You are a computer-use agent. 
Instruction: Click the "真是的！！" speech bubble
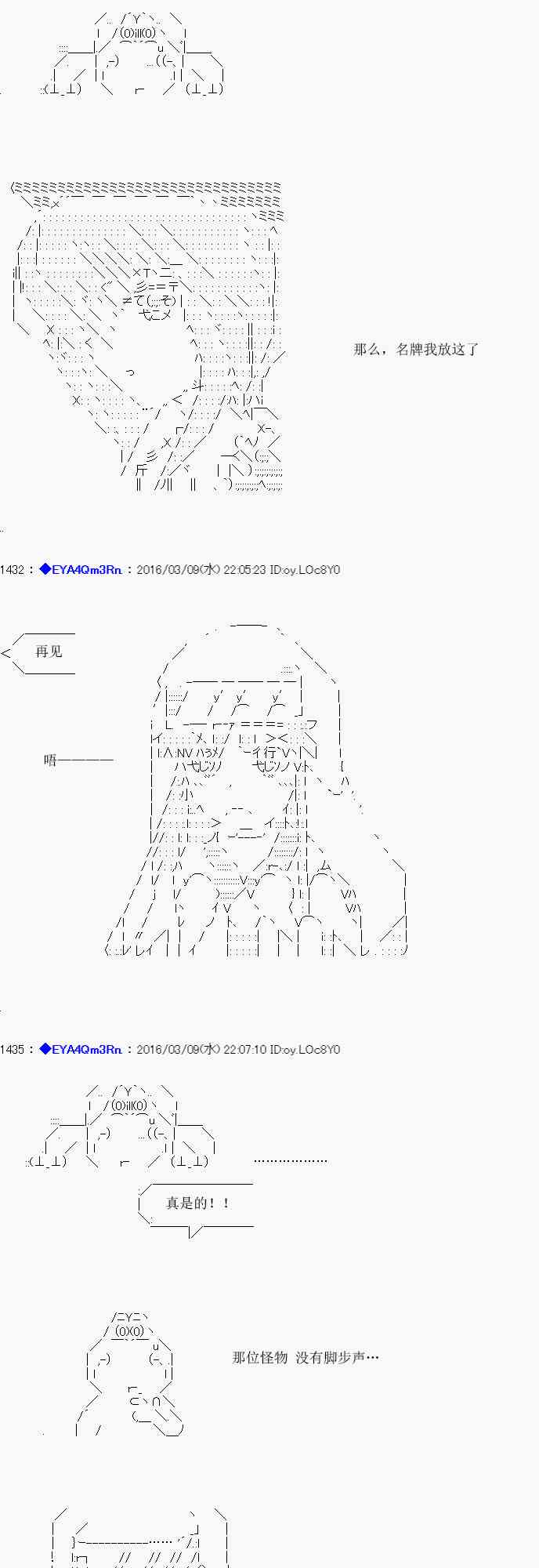(x=197, y=1203)
